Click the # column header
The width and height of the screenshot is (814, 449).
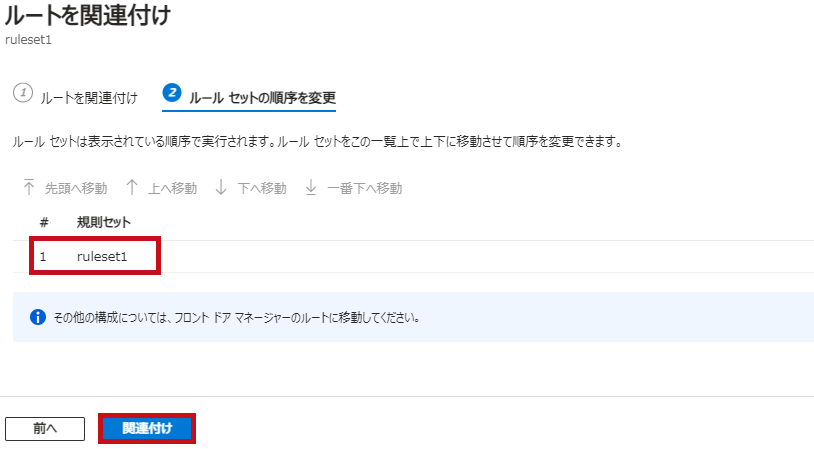pos(44,222)
